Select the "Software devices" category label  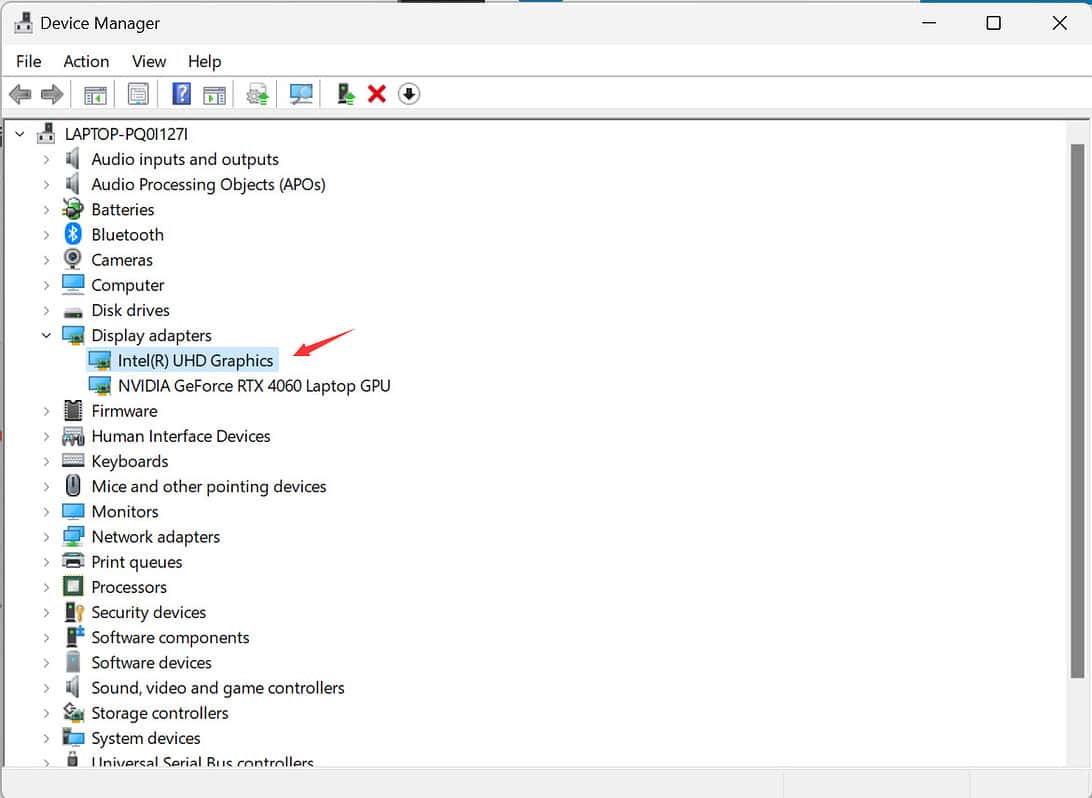click(x=151, y=662)
